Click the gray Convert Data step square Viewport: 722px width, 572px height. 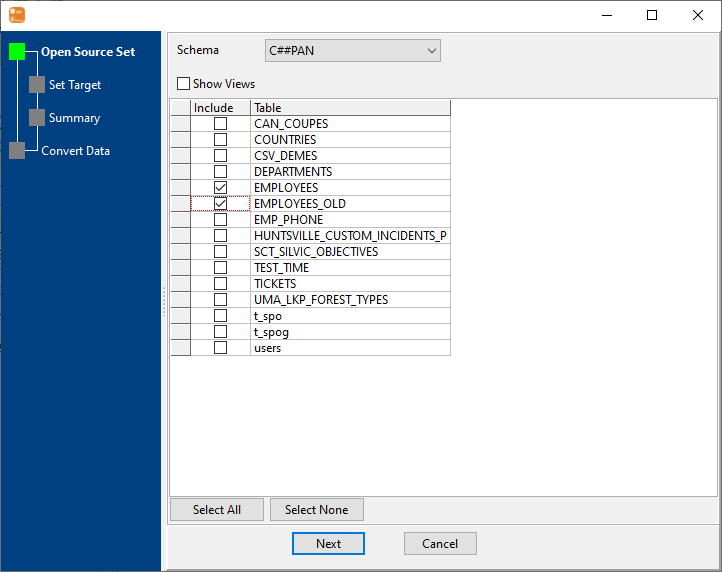tap(17, 151)
